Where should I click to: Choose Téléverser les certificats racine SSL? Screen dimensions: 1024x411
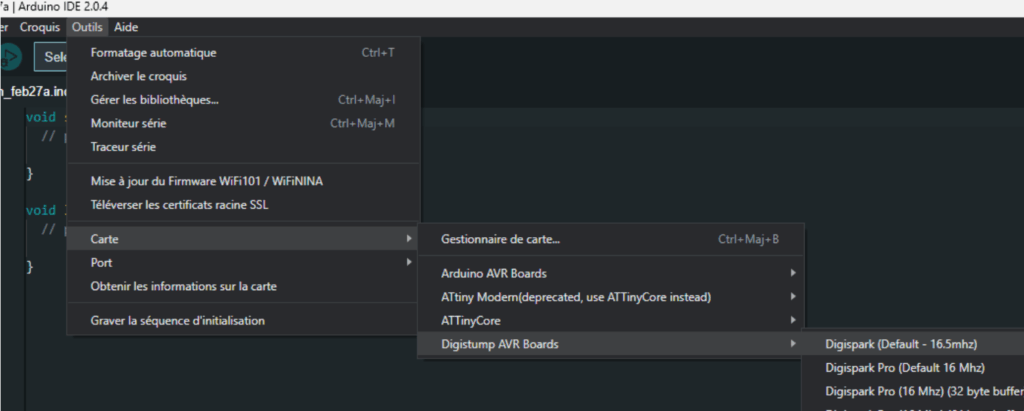[x=179, y=205]
